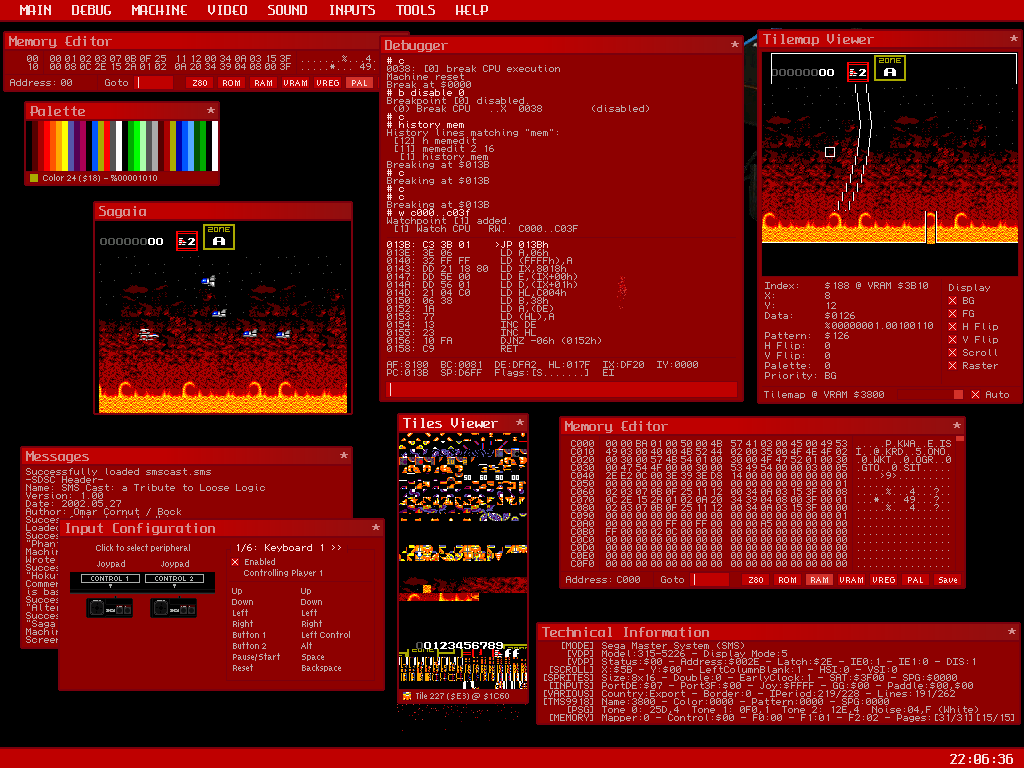Click the white tile selection box in Tilemap Viewer

[829, 152]
